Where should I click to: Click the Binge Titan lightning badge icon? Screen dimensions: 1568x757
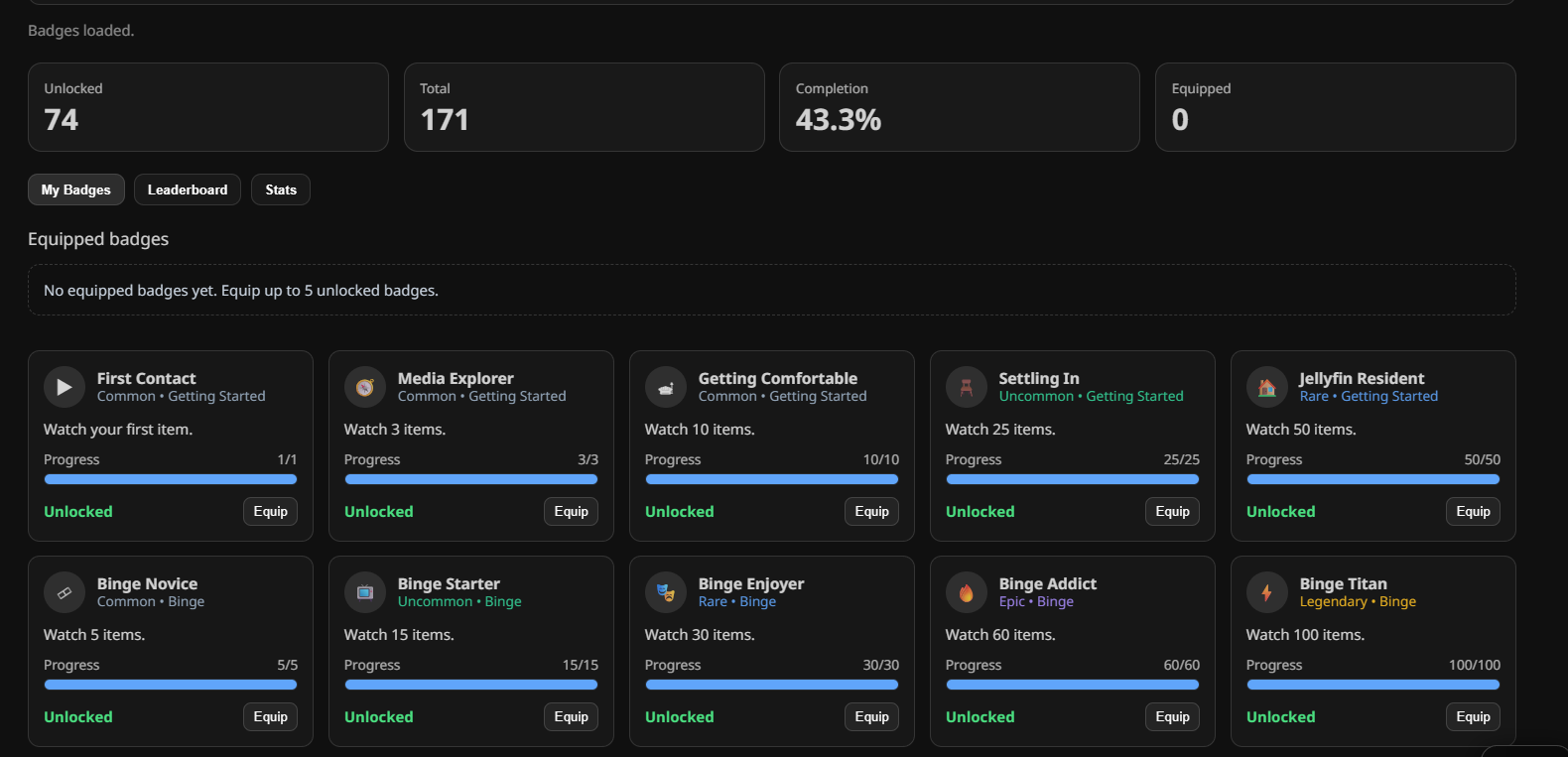point(1267,592)
